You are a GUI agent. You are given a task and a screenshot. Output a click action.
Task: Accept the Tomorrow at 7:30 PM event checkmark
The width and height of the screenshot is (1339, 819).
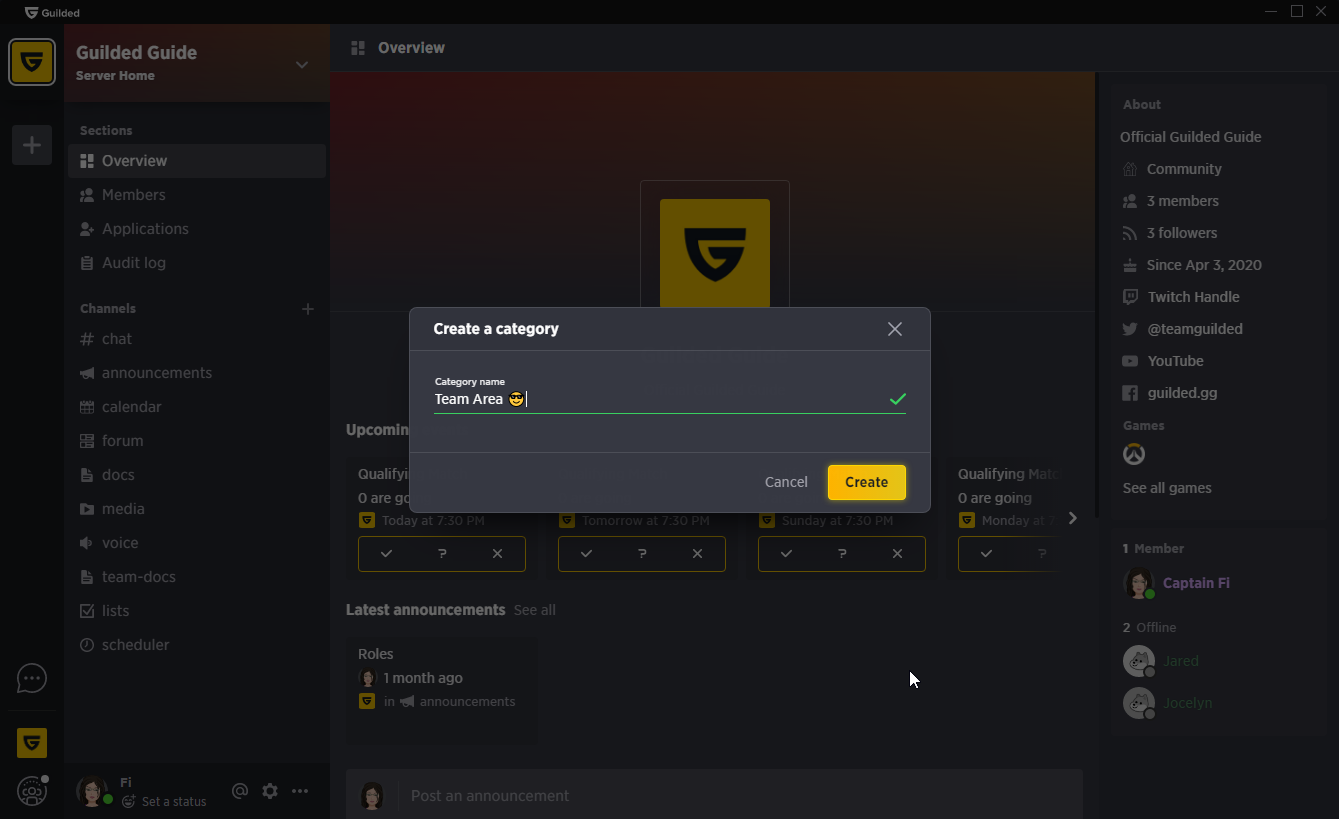[x=586, y=554]
